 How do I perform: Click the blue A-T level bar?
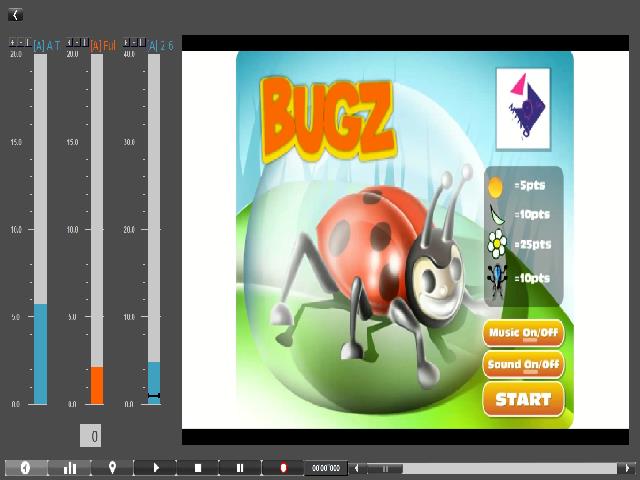[x=40, y=354]
